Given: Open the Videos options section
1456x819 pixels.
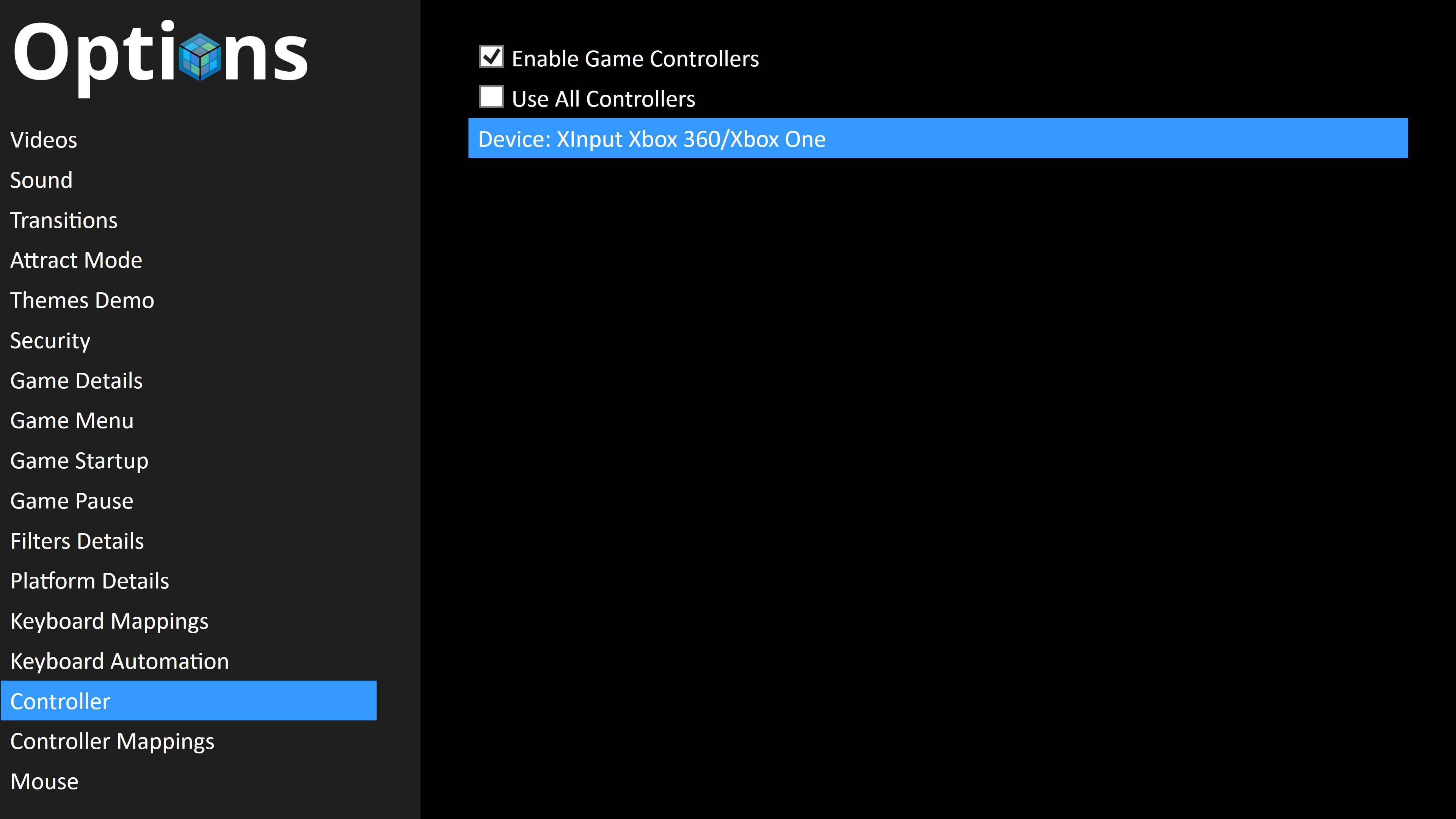Looking at the screenshot, I should [x=44, y=140].
